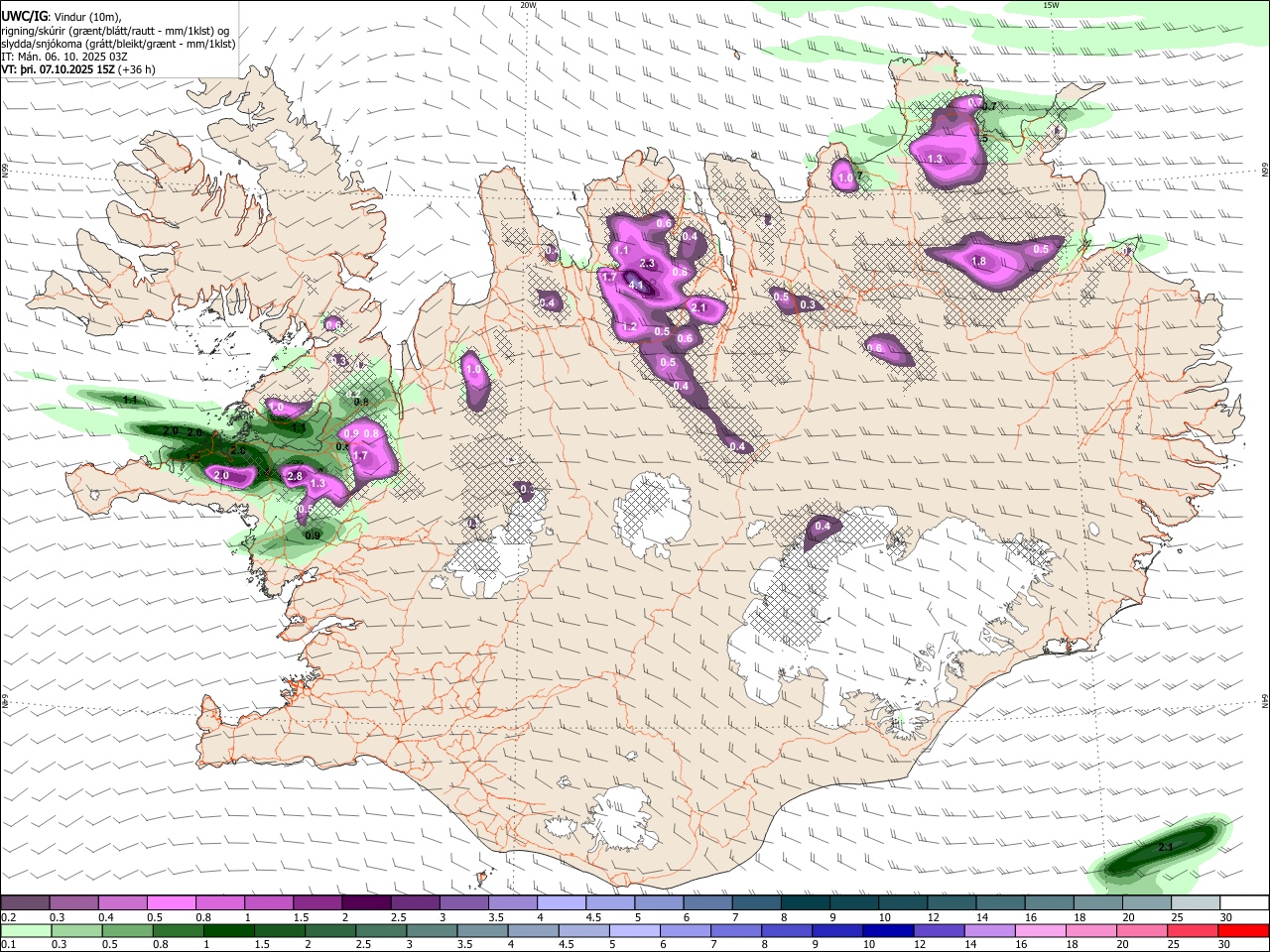
Task: Pick the lavender snow-scale swatch between 4 and 4.5
Action: (562, 902)
